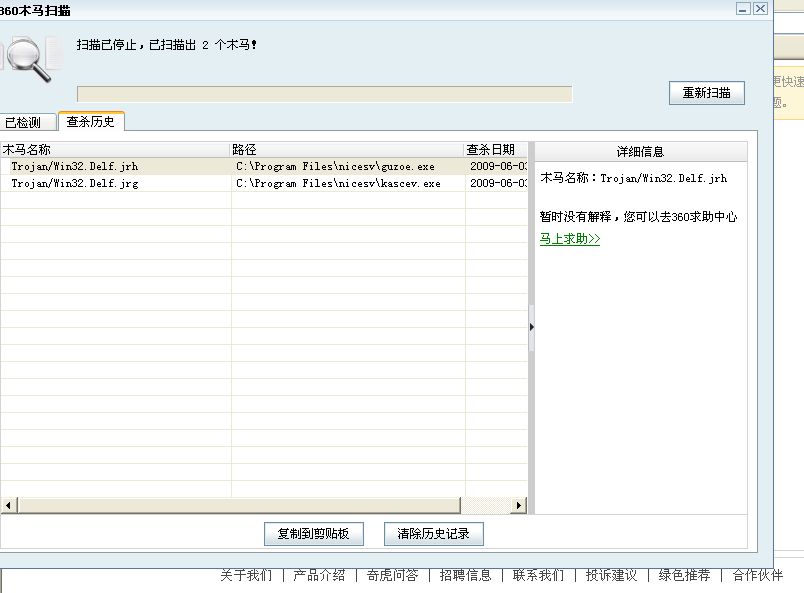Click the horizontal scrollbar thumb
This screenshot has height=593, width=804.
coord(239,505)
